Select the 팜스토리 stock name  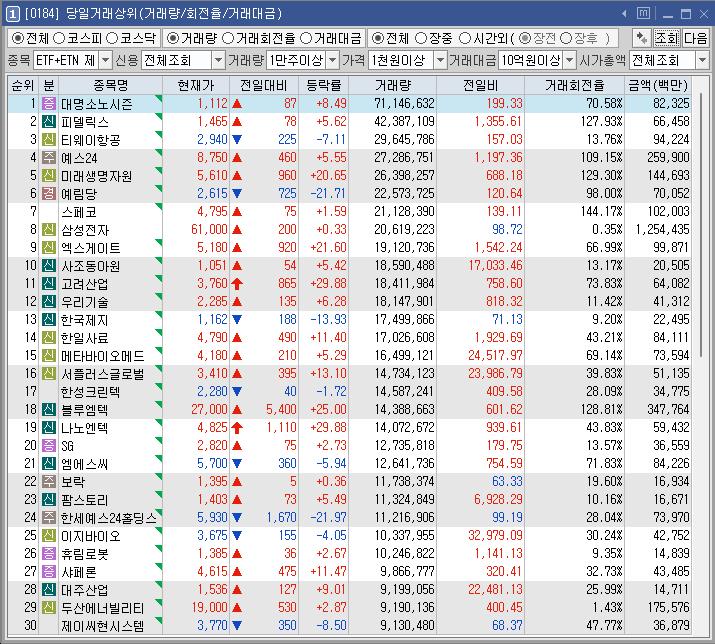(84, 500)
